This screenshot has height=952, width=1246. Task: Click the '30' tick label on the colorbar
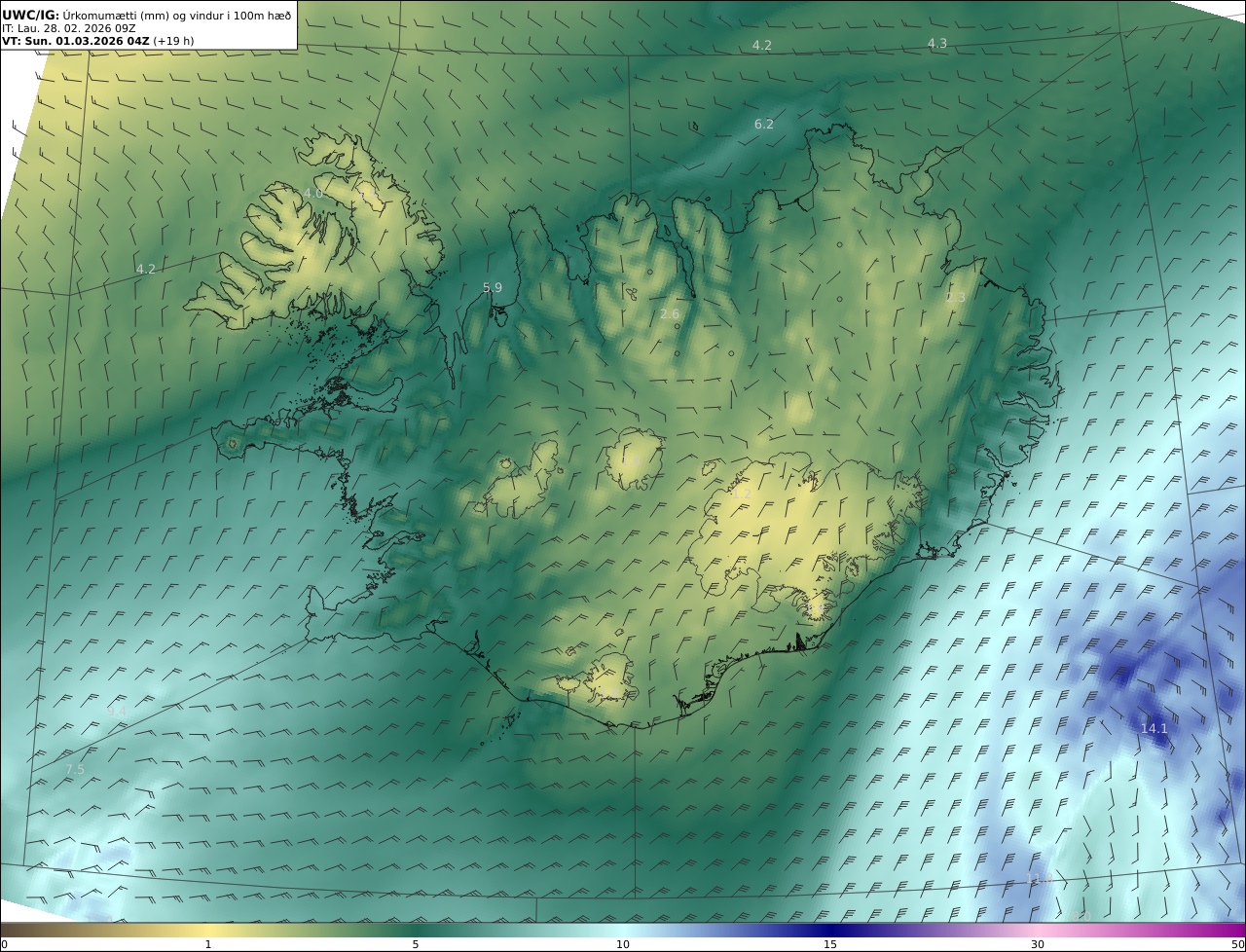pyautogui.click(x=1038, y=944)
